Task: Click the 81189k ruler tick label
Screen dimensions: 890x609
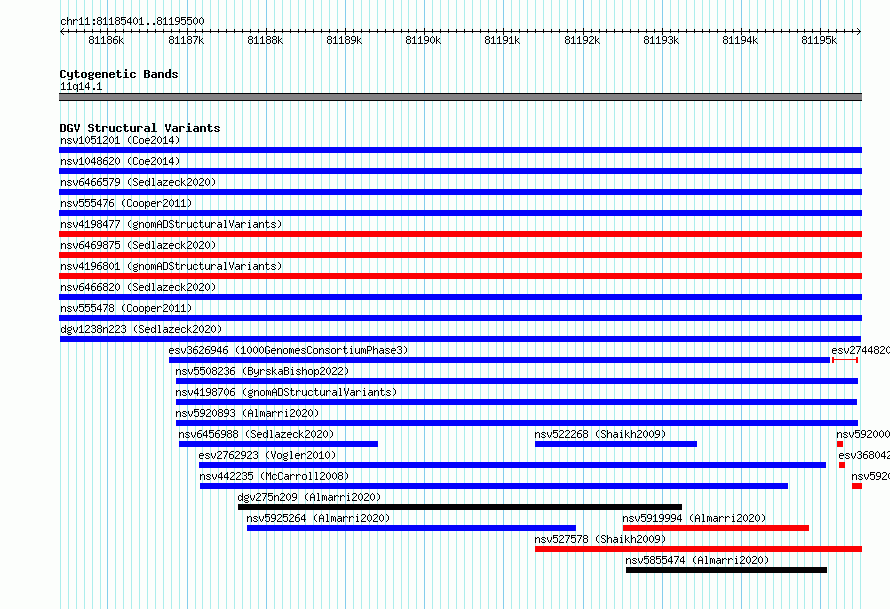Action: tap(344, 40)
